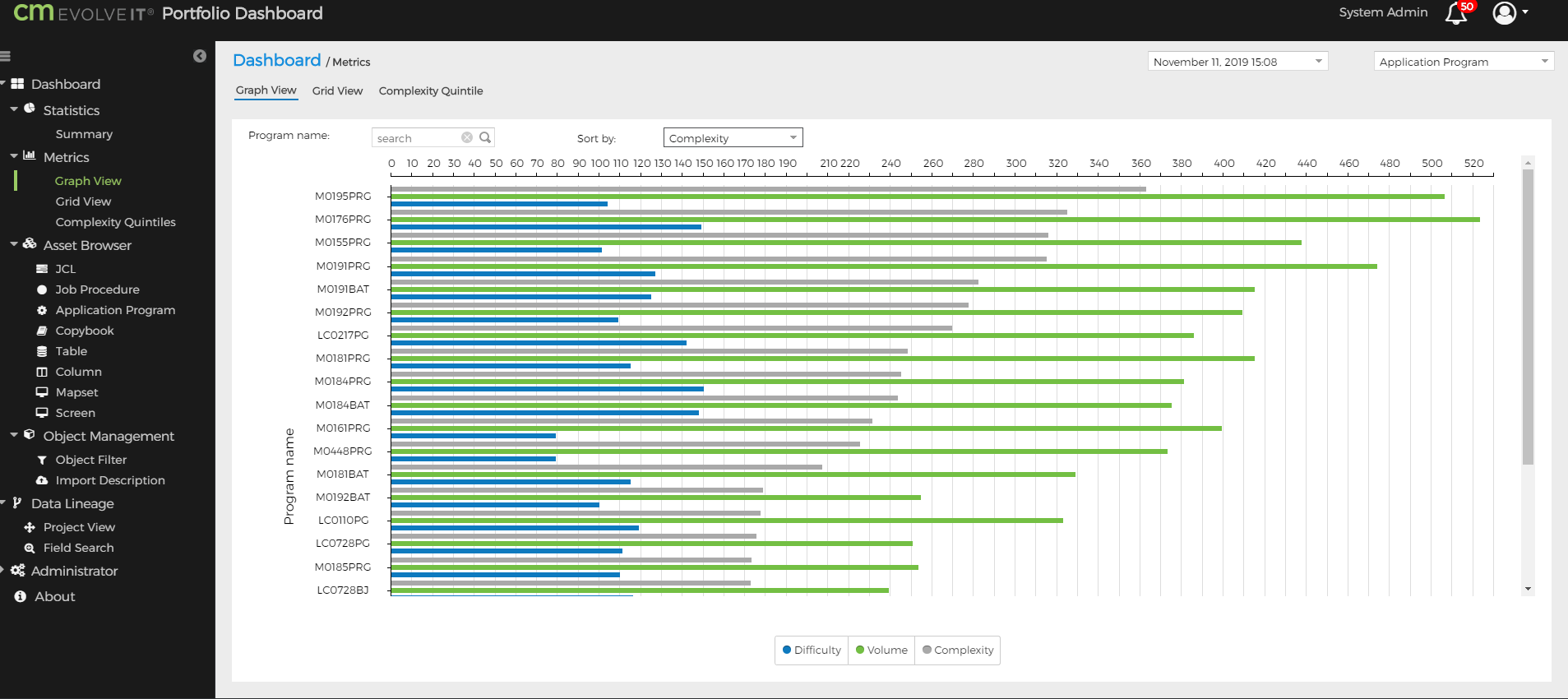Open the date November 11, 2019 dropdown
The width and height of the screenshot is (1568, 699).
(x=1237, y=62)
